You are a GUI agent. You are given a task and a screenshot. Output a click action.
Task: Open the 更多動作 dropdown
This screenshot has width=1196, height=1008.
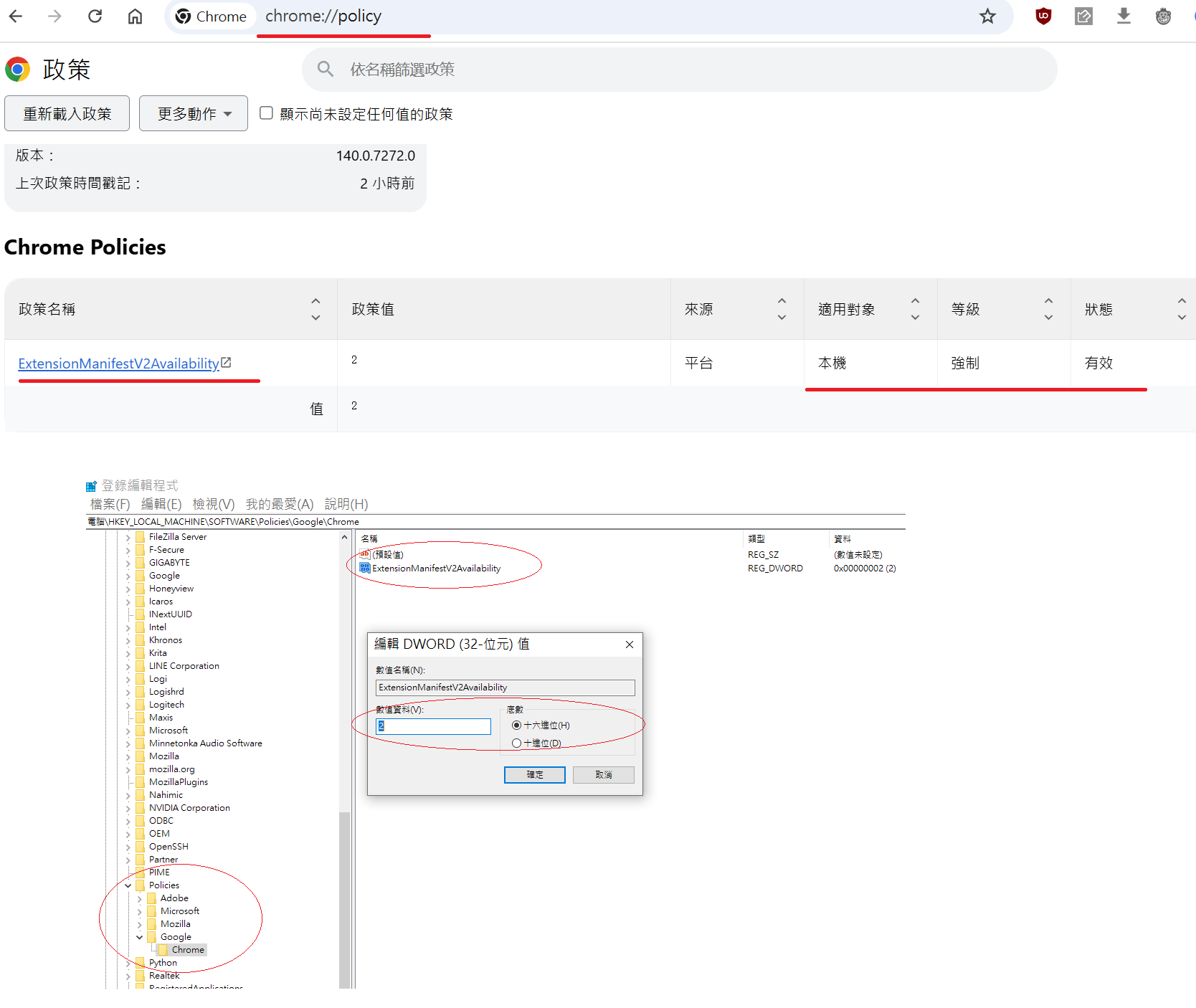[194, 113]
